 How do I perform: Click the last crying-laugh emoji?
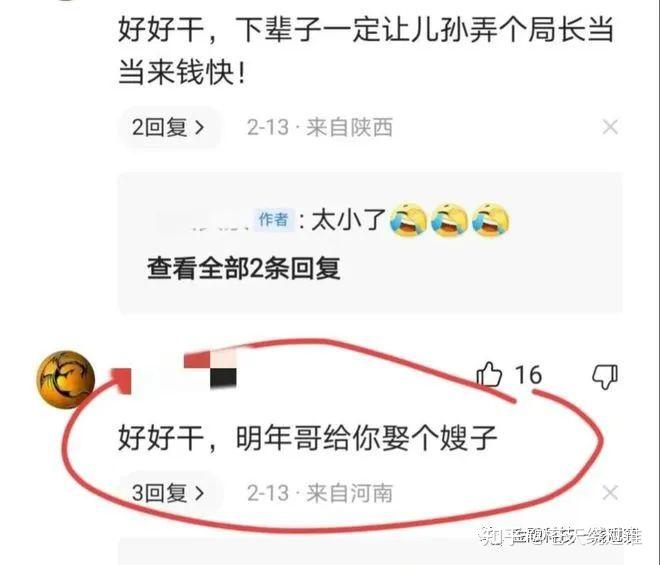click(490, 220)
